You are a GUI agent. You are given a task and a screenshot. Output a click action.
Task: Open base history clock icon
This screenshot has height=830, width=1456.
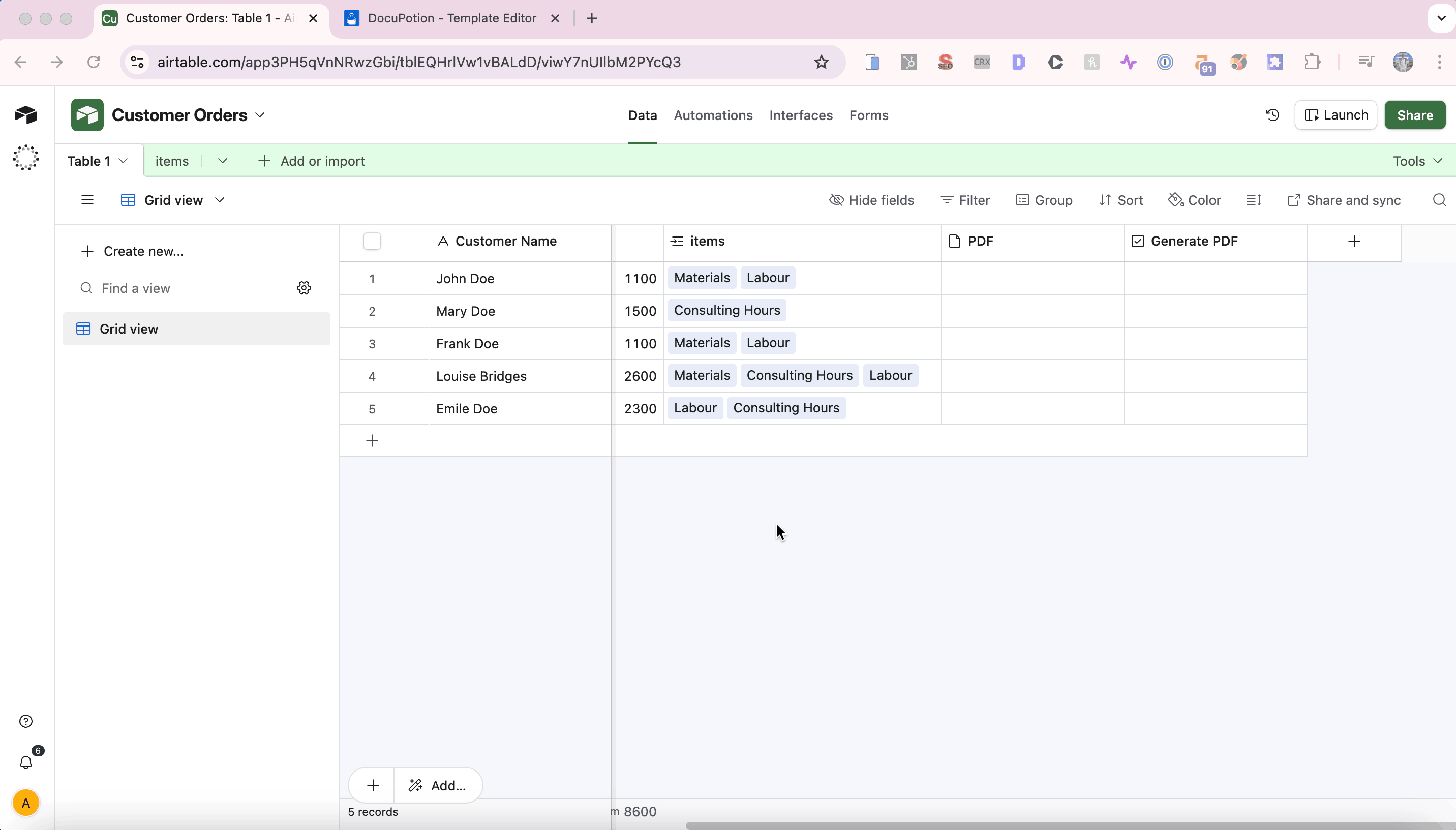pos(1272,115)
